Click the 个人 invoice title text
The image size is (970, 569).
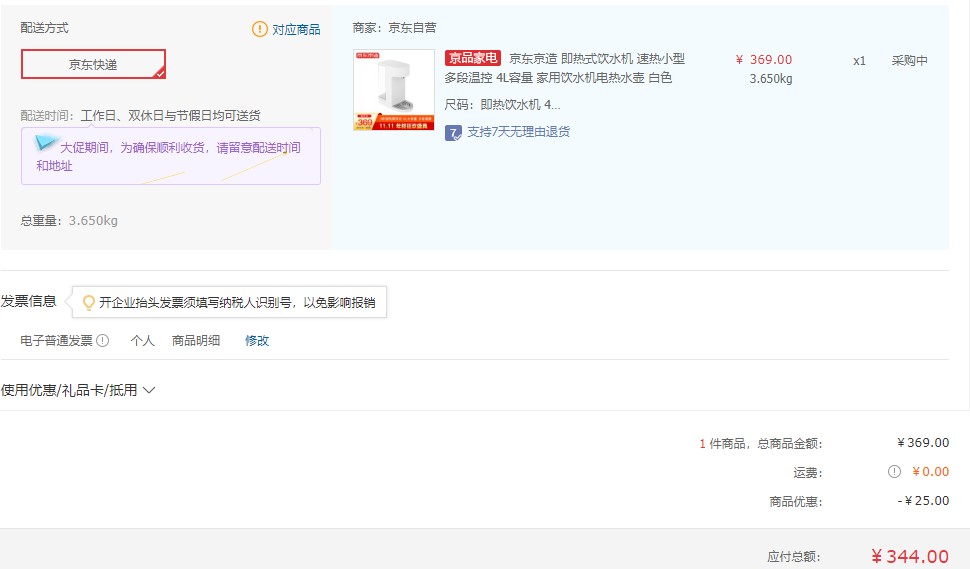pos(142,340)
